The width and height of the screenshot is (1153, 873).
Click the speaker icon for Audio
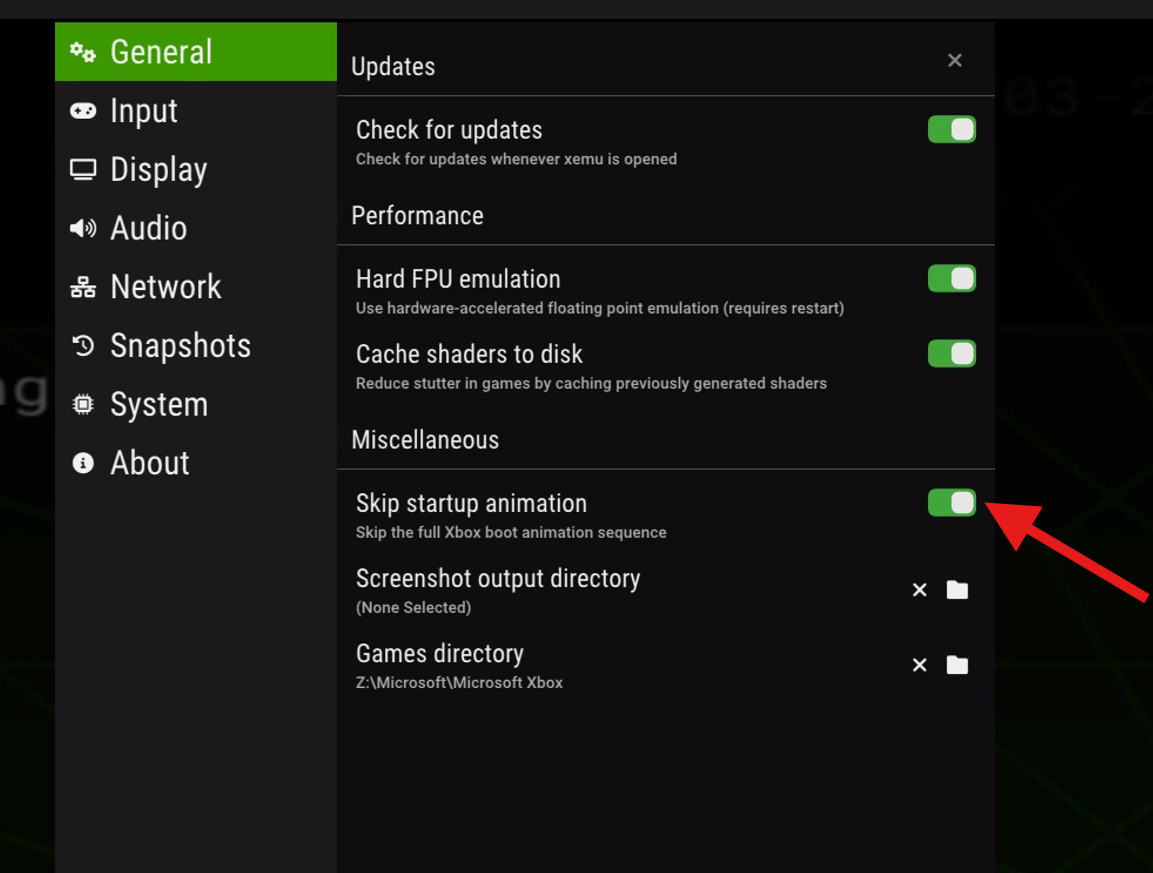pos(83,229)
